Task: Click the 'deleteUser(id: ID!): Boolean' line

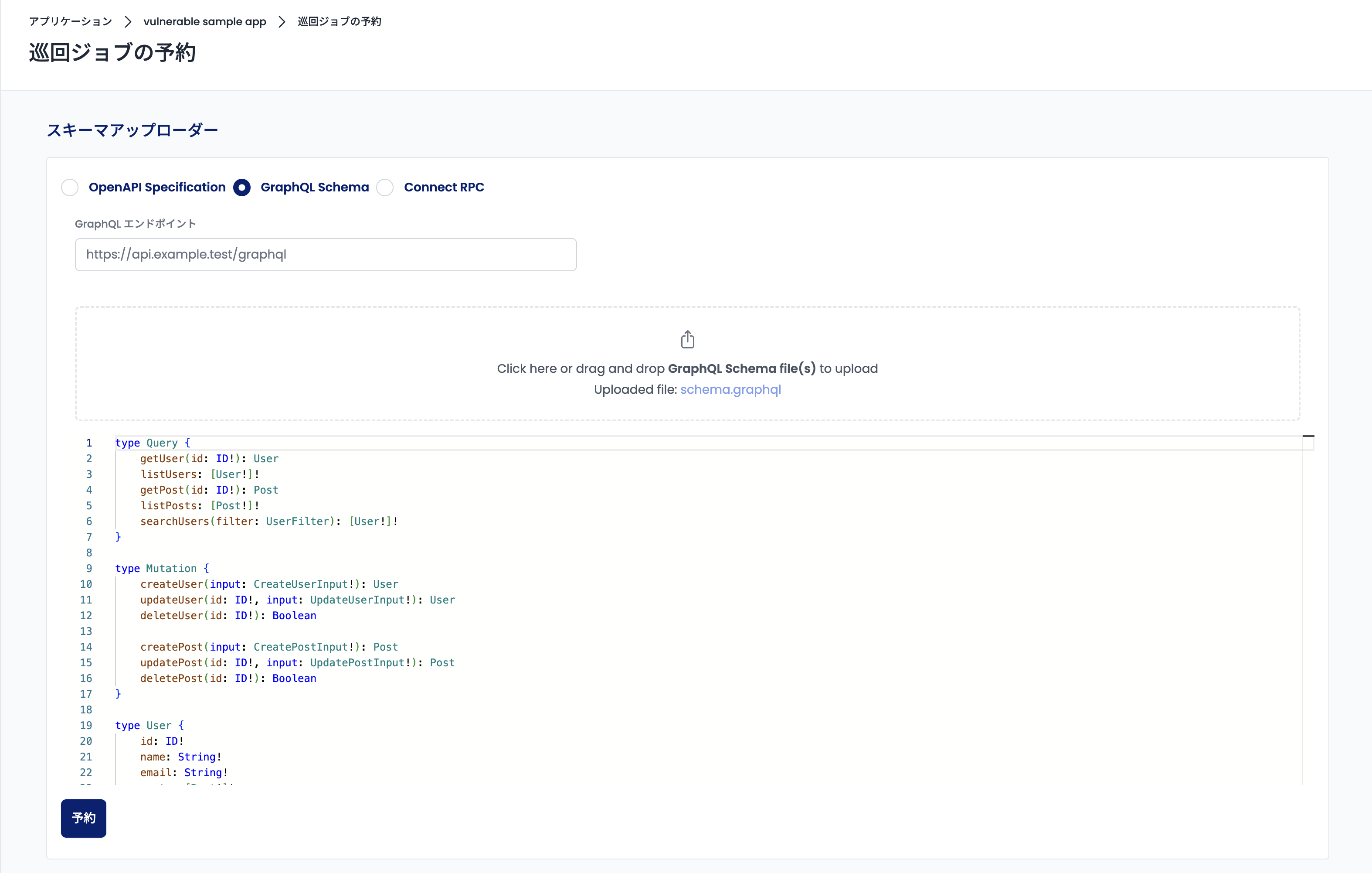Action: coord(228,616)
